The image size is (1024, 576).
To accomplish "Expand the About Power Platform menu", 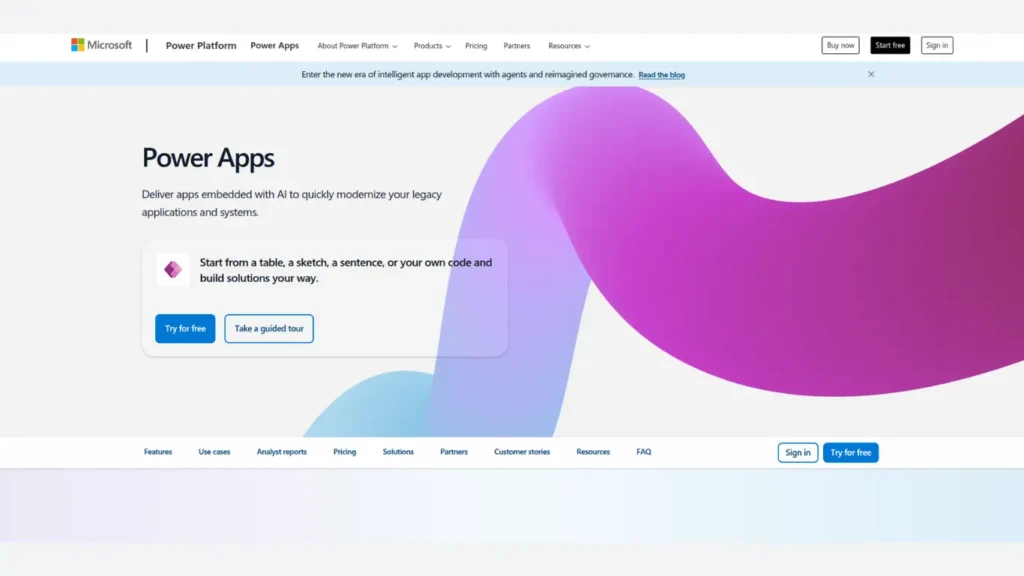I will [x=357, y=46].
